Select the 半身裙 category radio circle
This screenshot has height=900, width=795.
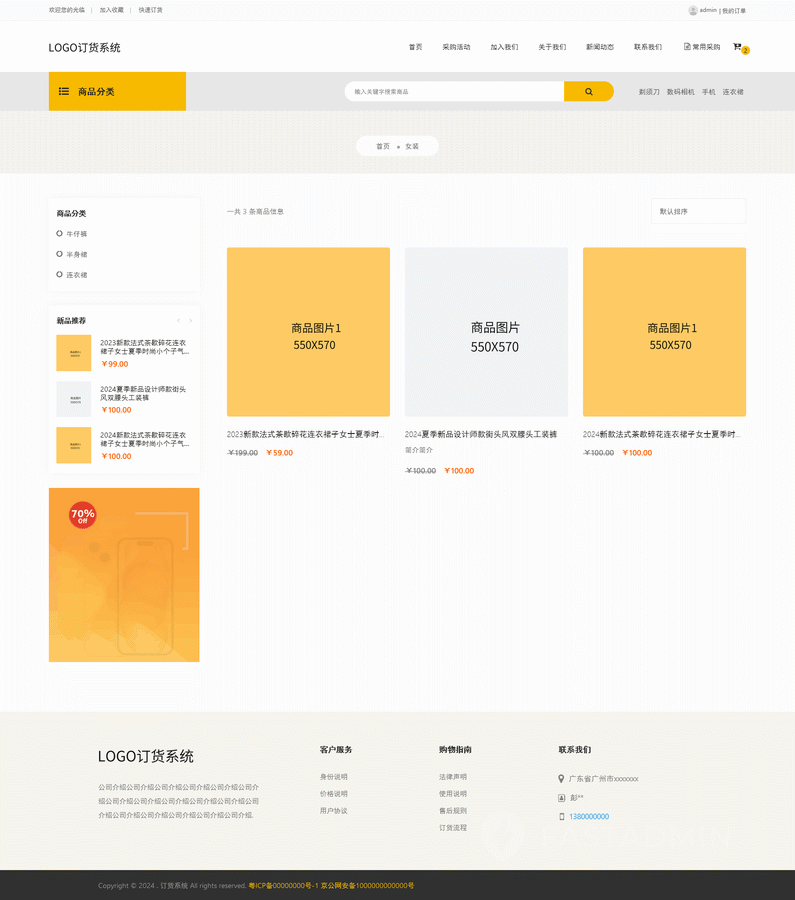coord(60,254)
